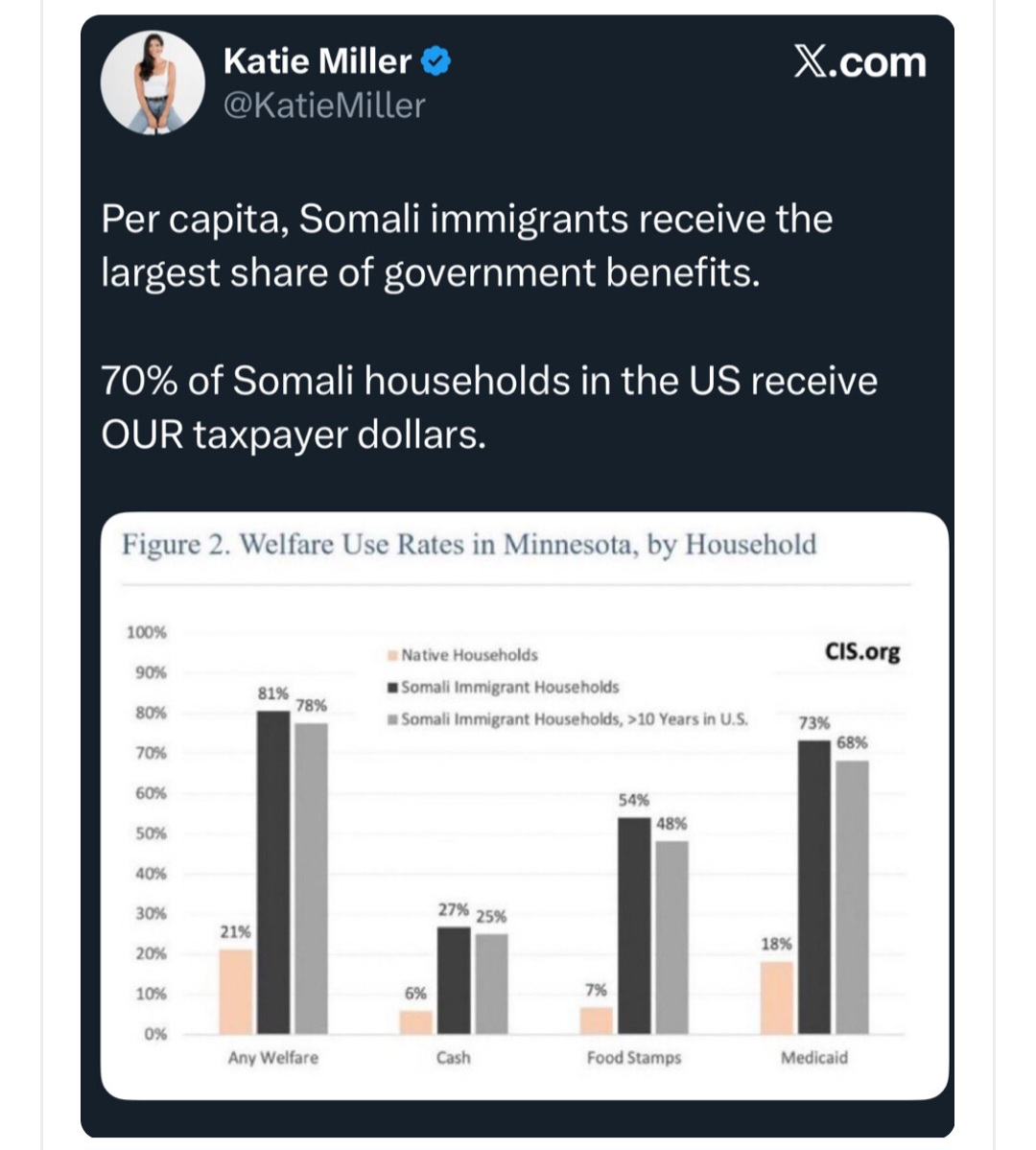The image size is (1036, 1150).
Task: Click the CIS.org source label in chart
Action: click(862, 652)
